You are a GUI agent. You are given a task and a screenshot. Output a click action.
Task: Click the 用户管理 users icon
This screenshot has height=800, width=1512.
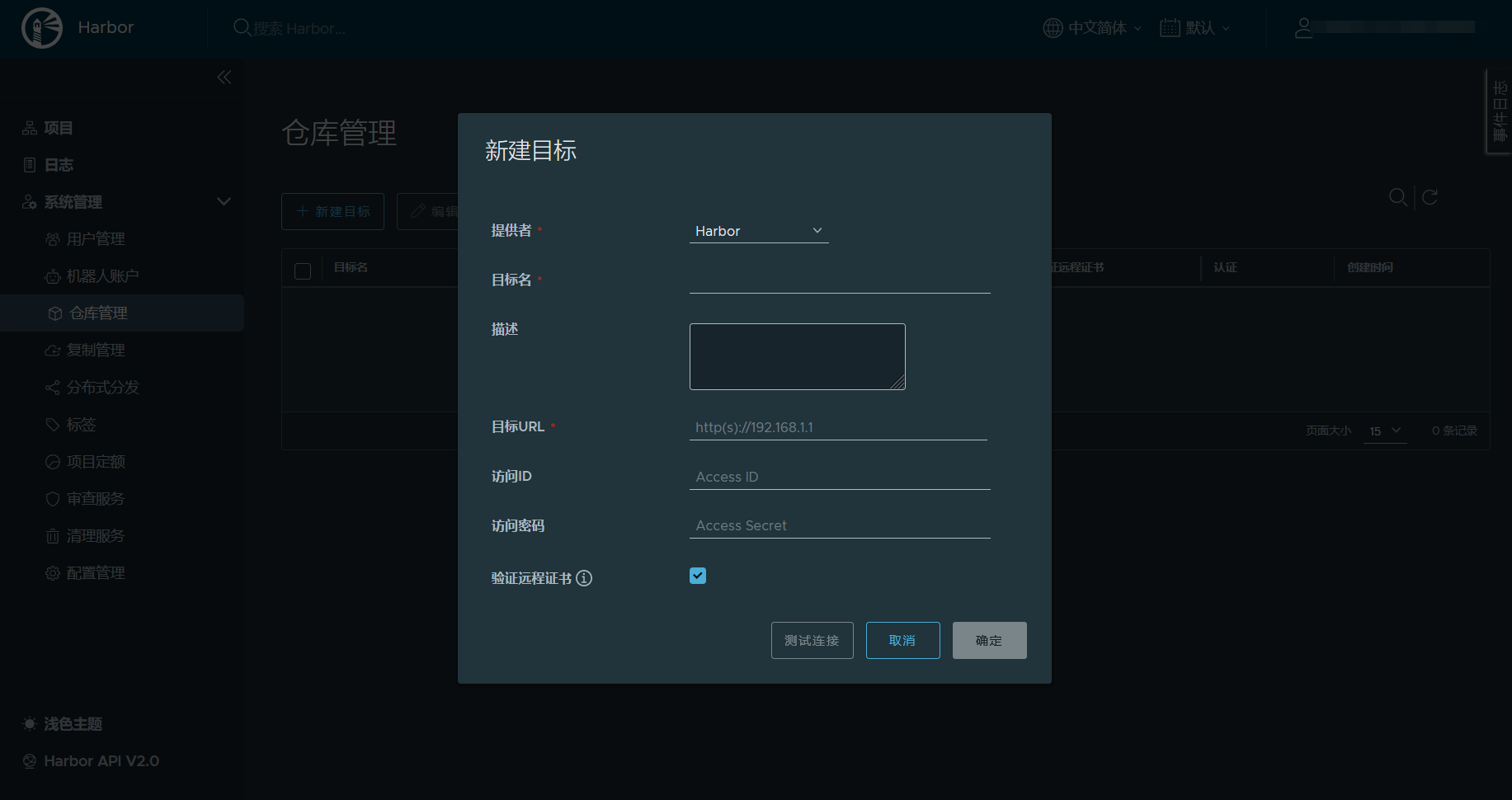(53, 239)
